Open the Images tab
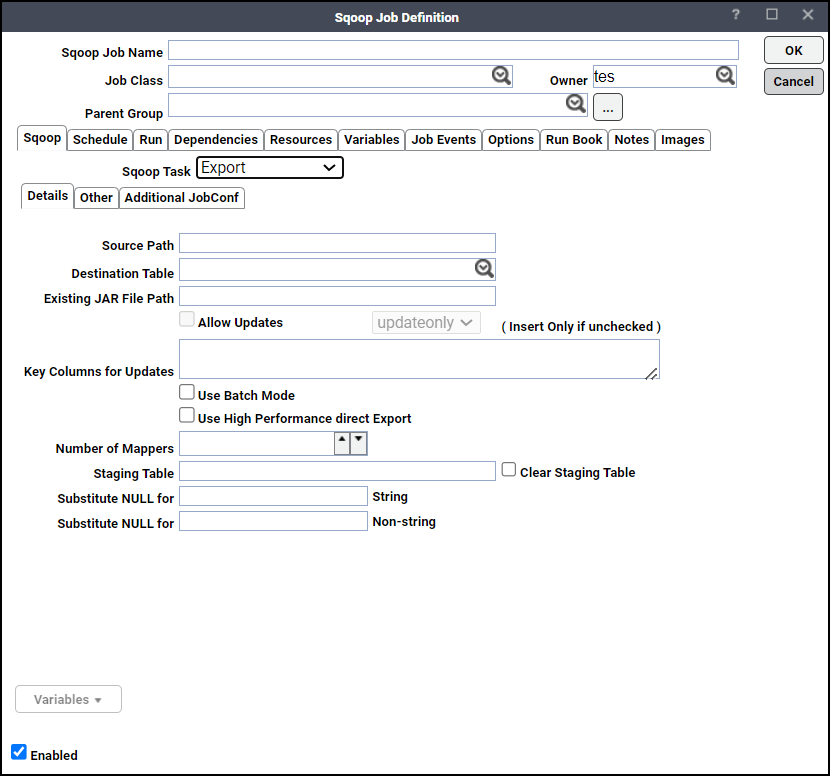 click(683, 140)
